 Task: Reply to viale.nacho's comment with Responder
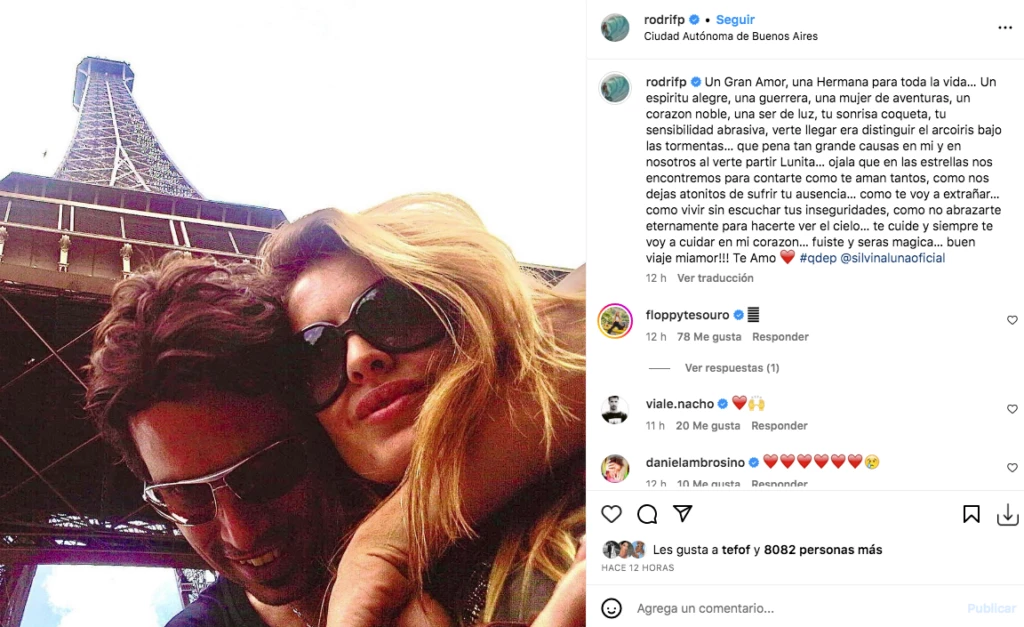(x=779, y=426)
